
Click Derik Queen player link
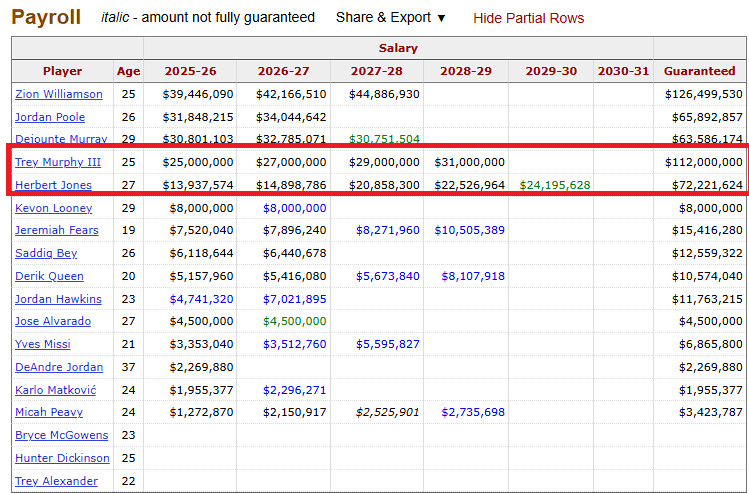49,276
